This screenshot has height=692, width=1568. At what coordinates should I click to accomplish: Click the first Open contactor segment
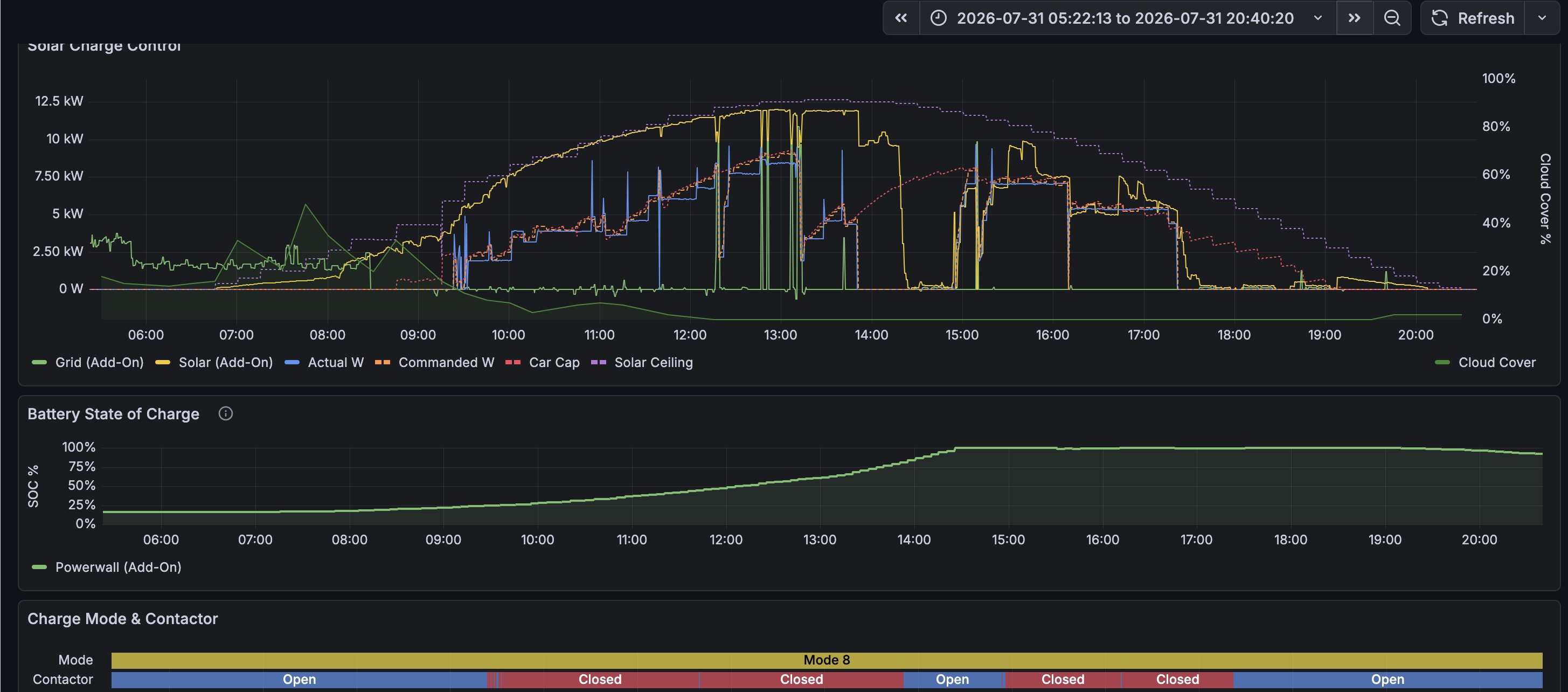coord(299,680)
